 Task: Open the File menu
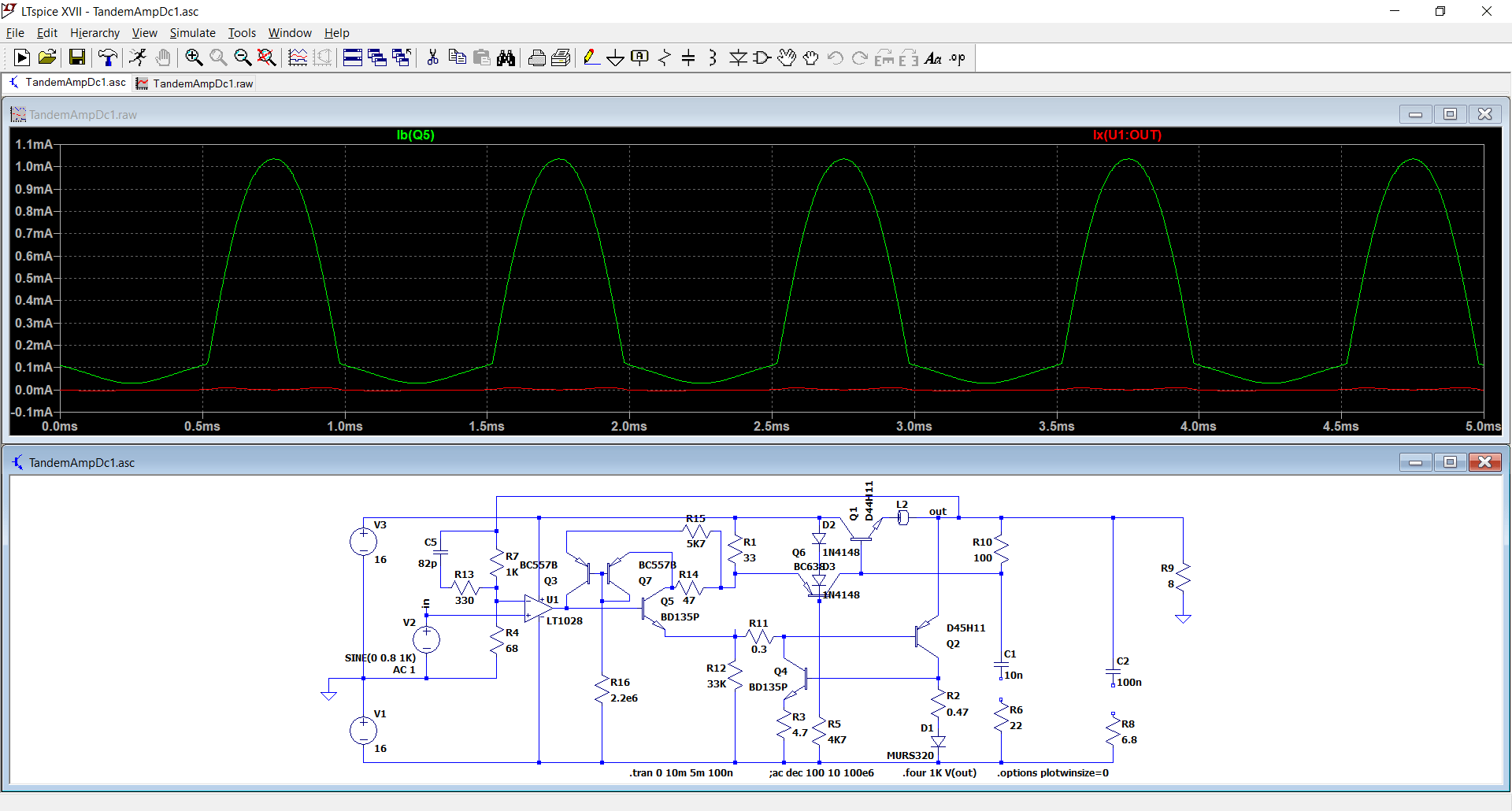point(15,33)
